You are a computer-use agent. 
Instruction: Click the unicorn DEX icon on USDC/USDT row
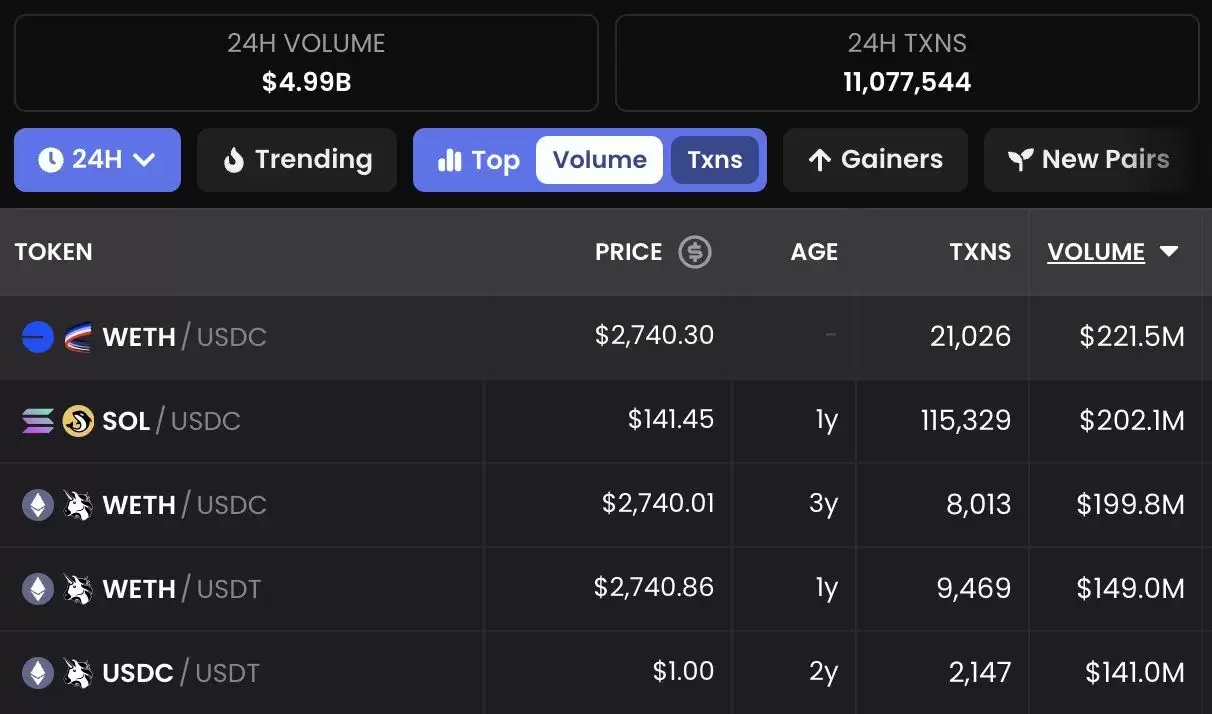pos(78,673)
